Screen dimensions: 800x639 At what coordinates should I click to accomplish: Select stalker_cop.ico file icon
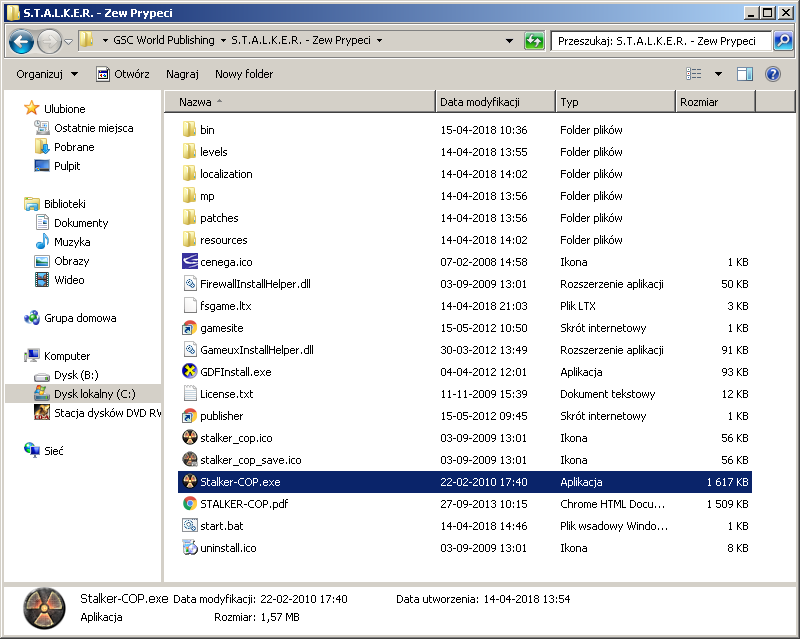pyautogui.click(x=190, y=437)
